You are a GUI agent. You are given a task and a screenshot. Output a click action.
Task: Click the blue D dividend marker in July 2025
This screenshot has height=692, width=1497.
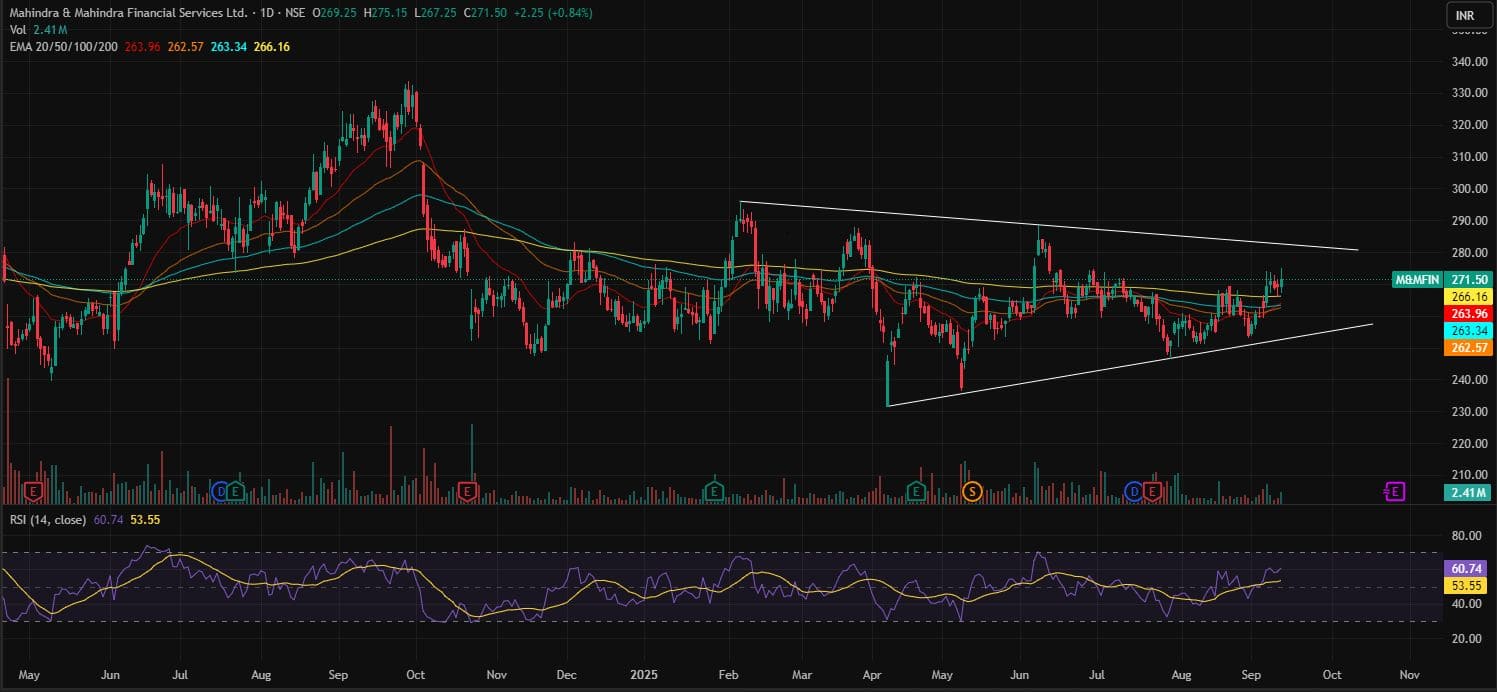point(1134,491)
